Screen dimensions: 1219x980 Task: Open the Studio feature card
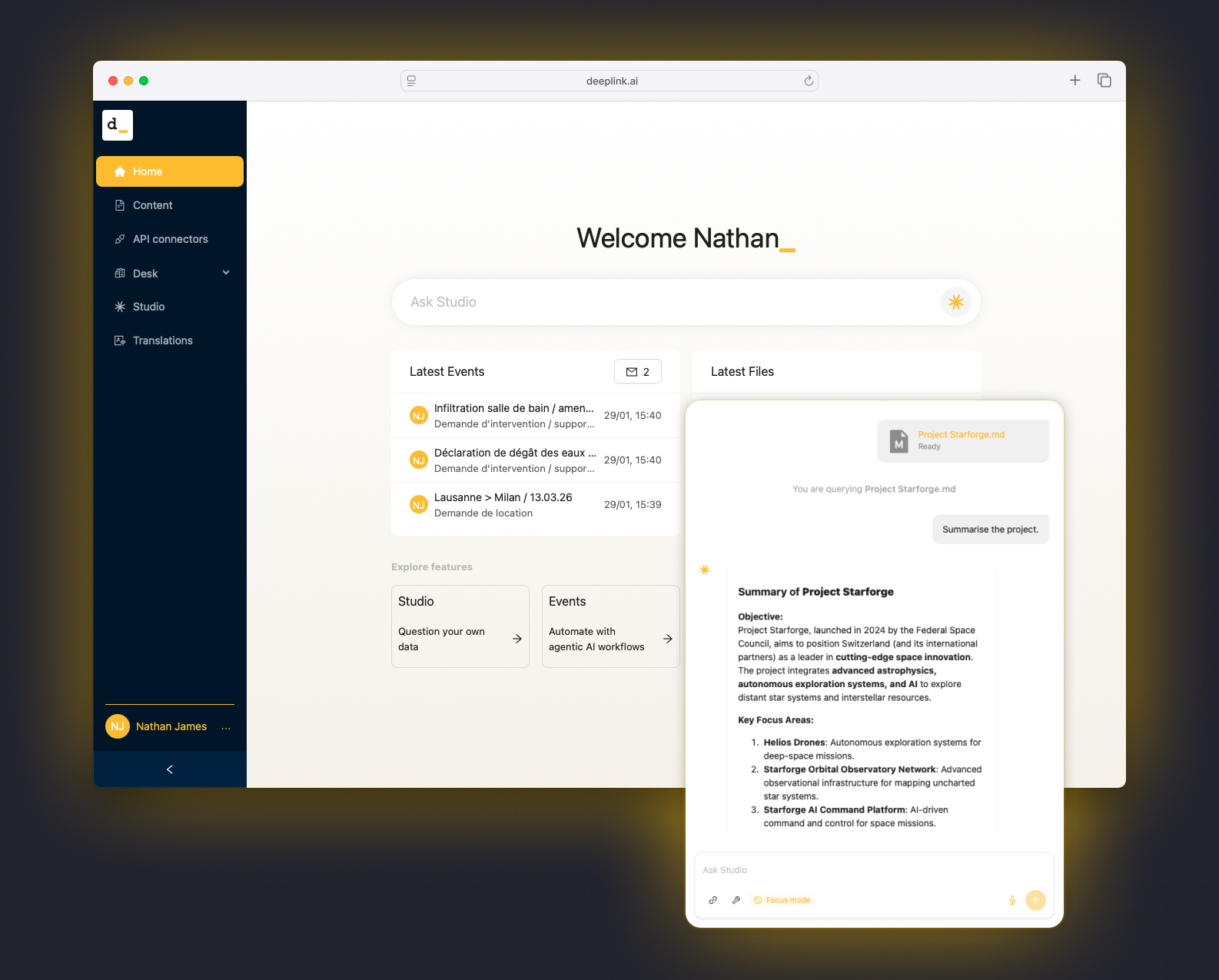tap(460, 626)
